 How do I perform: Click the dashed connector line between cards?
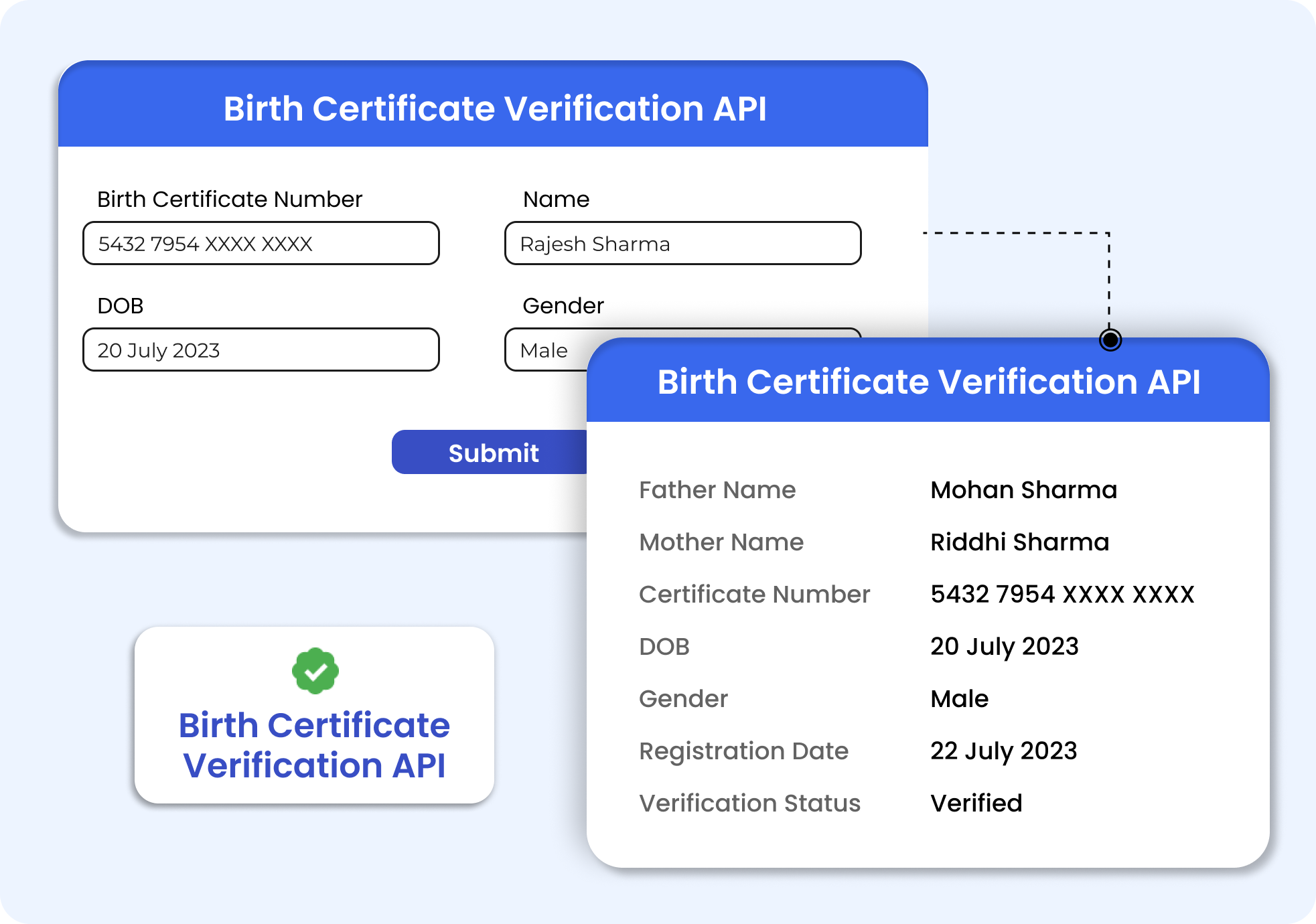[x=1018, y=233]
